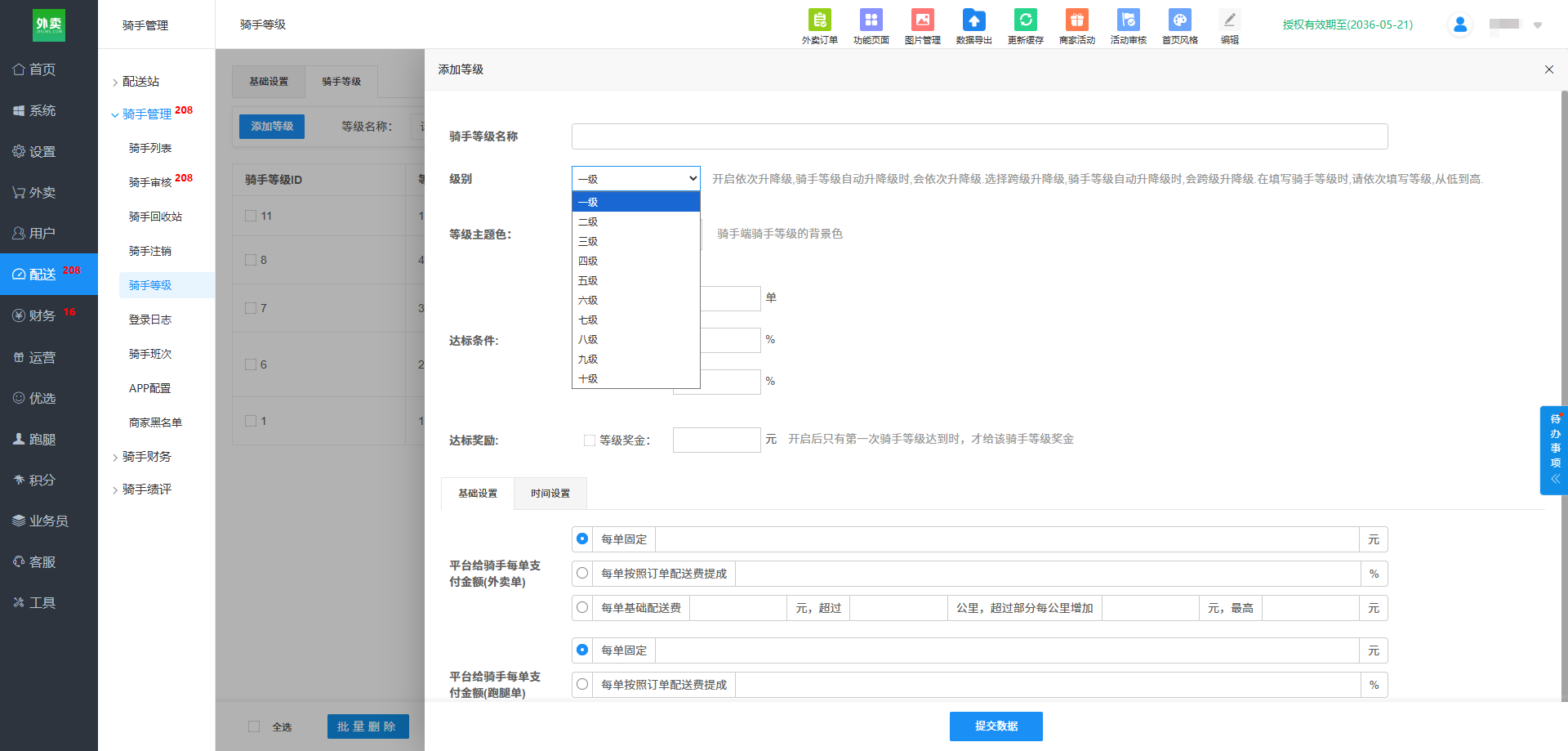Choose 二级 from the level dropdown
Viewport: 1568px width, 751px height.
tap(636, 221)
